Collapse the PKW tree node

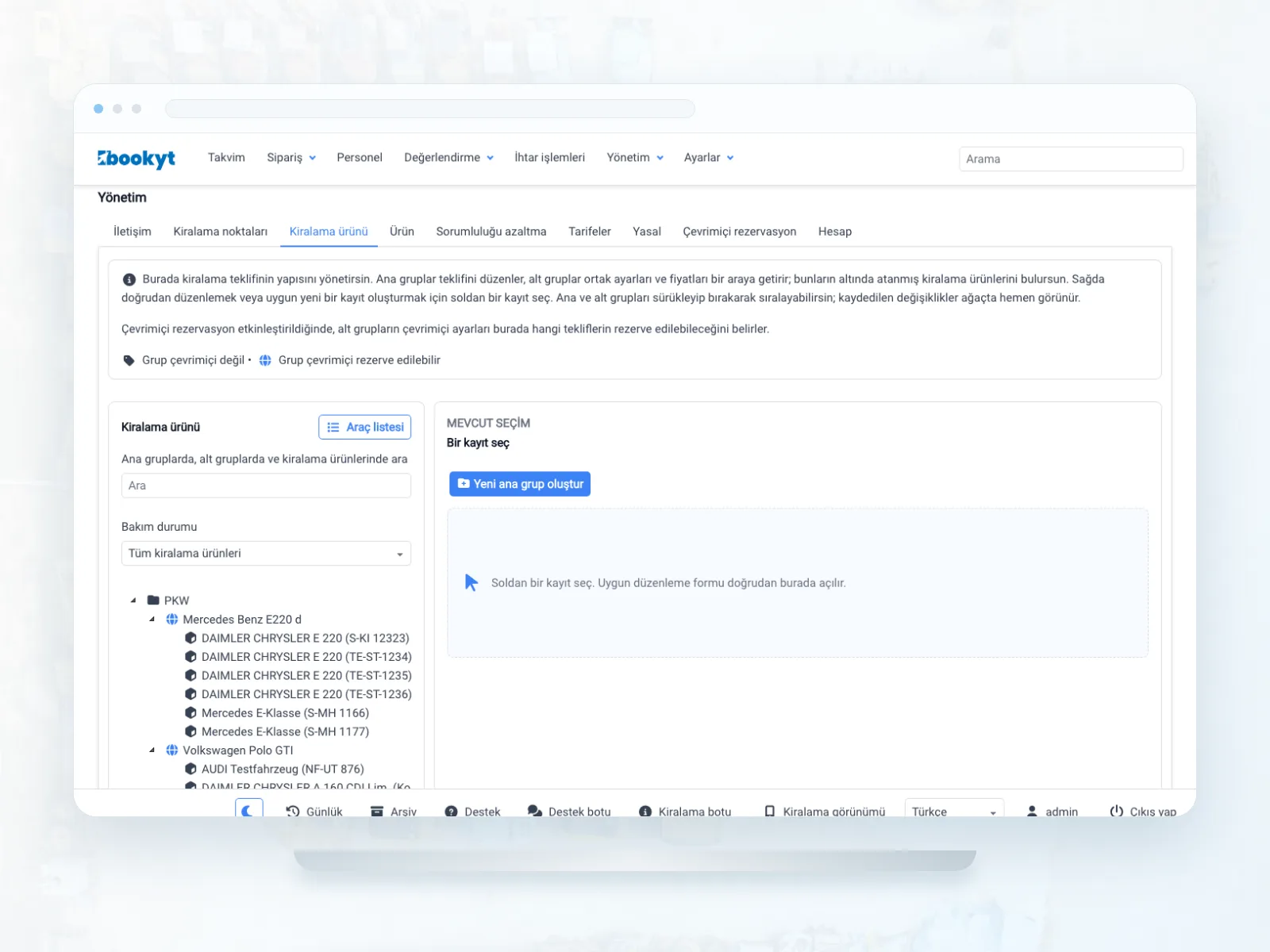point(133,601)
